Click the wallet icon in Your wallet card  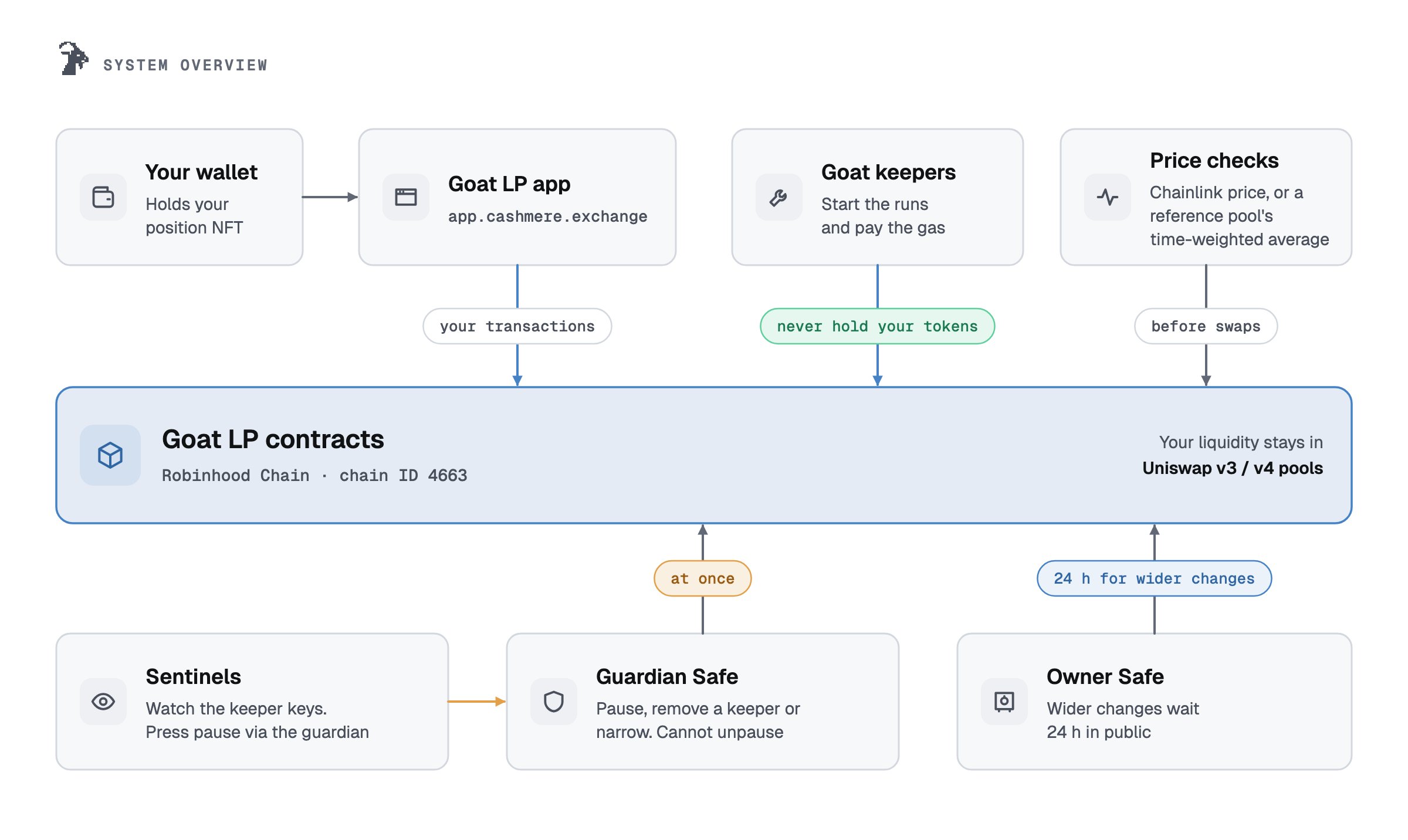pyautogui.click(x=103, y=197)
